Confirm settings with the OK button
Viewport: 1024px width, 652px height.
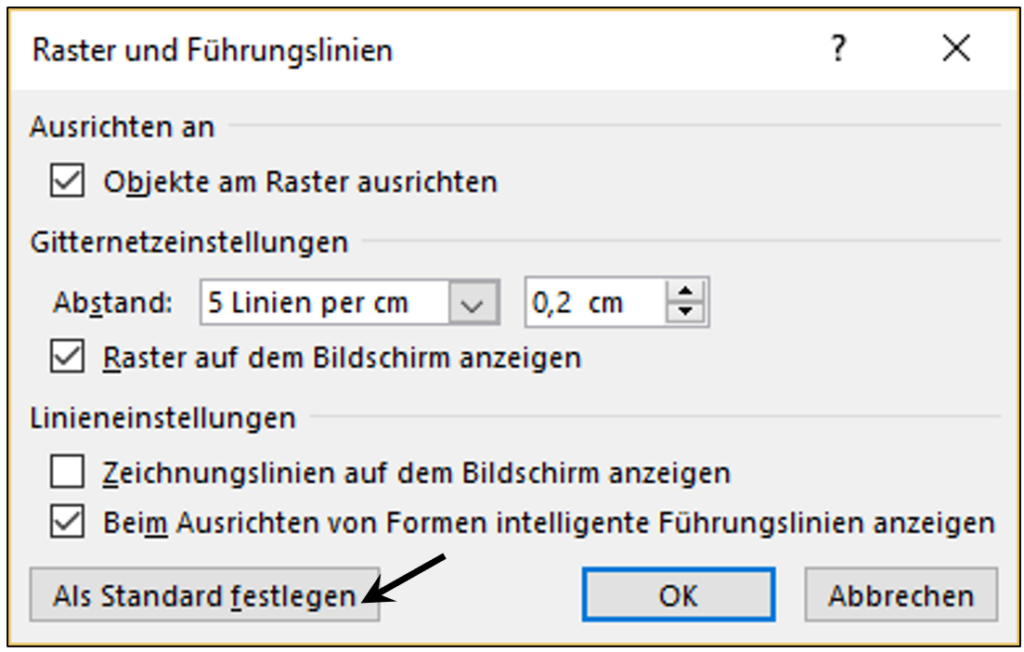click(678, 595)
